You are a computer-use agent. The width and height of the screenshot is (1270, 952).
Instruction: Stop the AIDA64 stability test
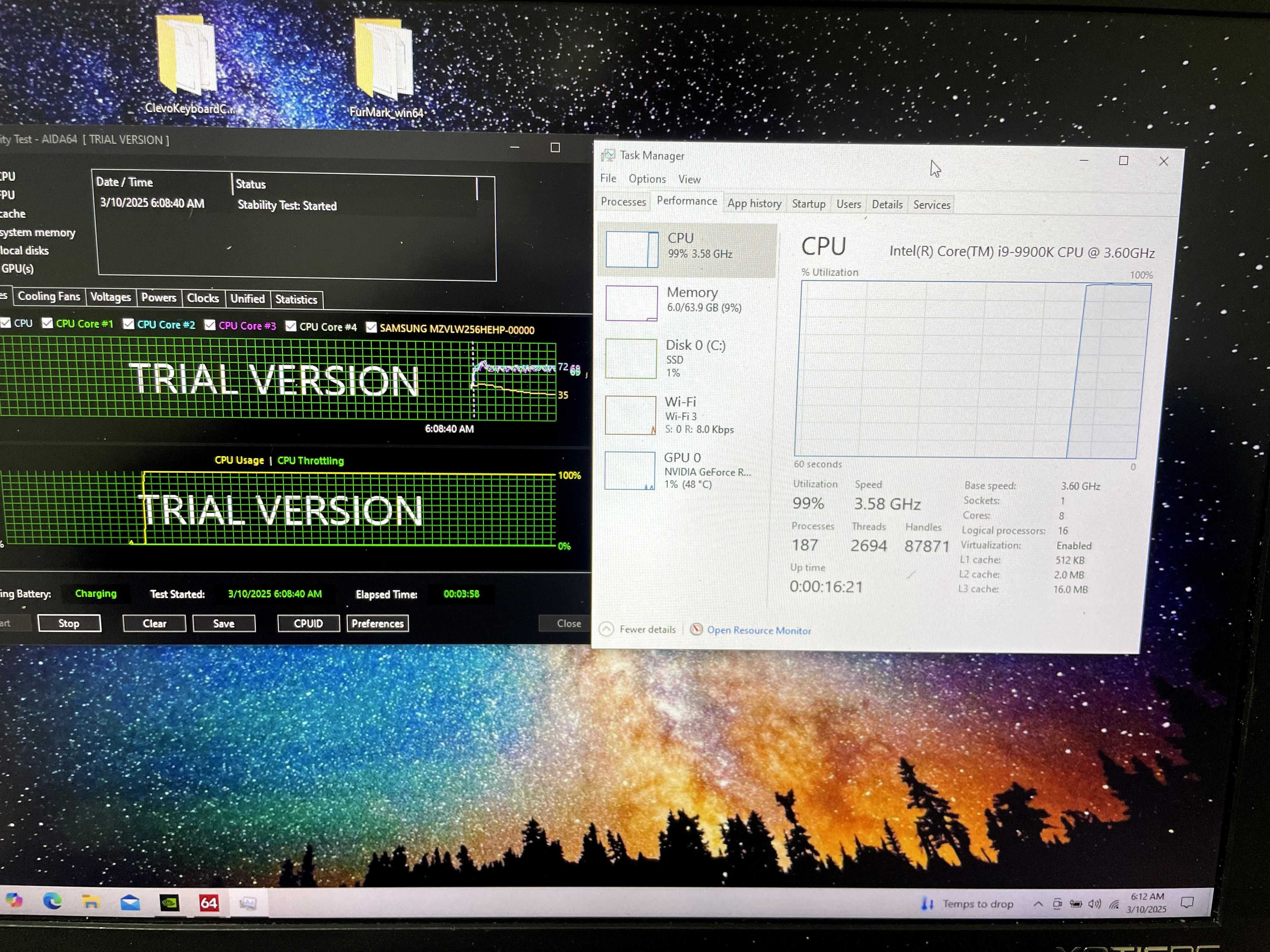pyautogui.click(x=70, y=623)
